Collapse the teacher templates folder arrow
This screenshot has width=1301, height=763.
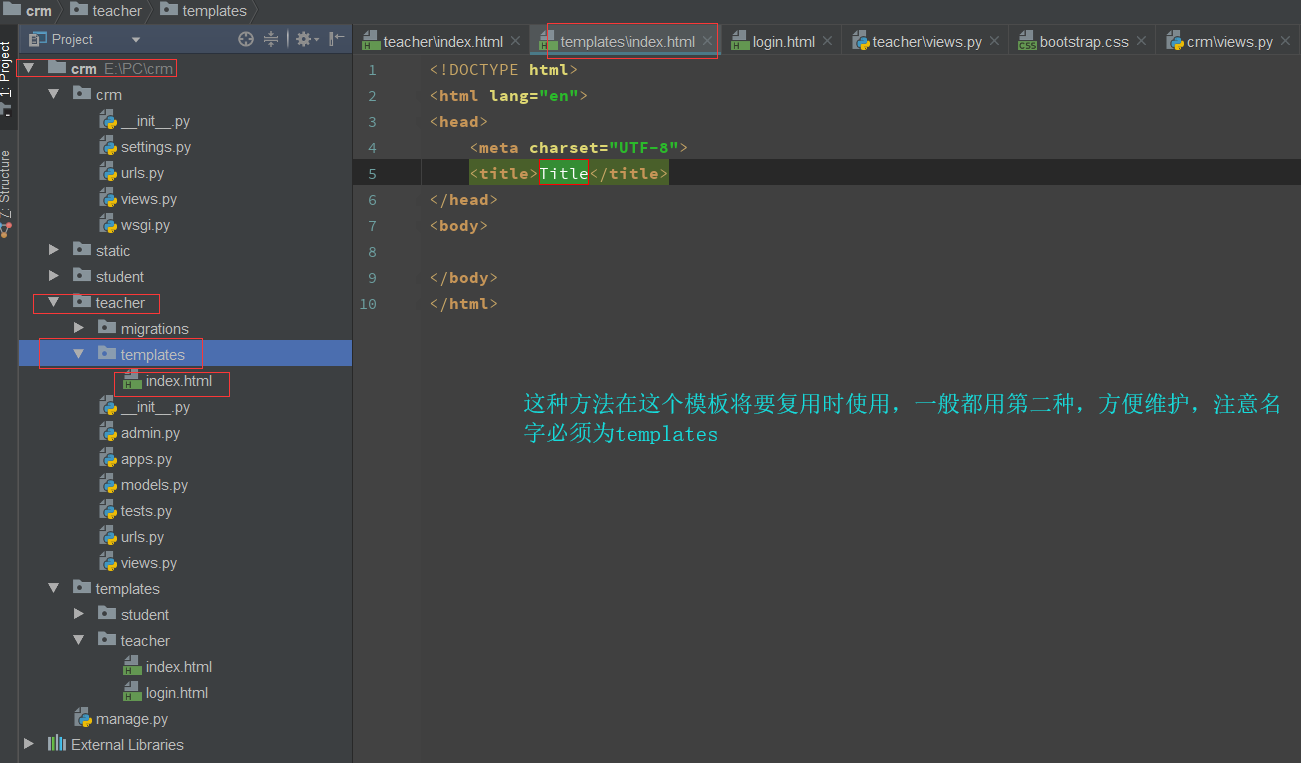[79, 354]
